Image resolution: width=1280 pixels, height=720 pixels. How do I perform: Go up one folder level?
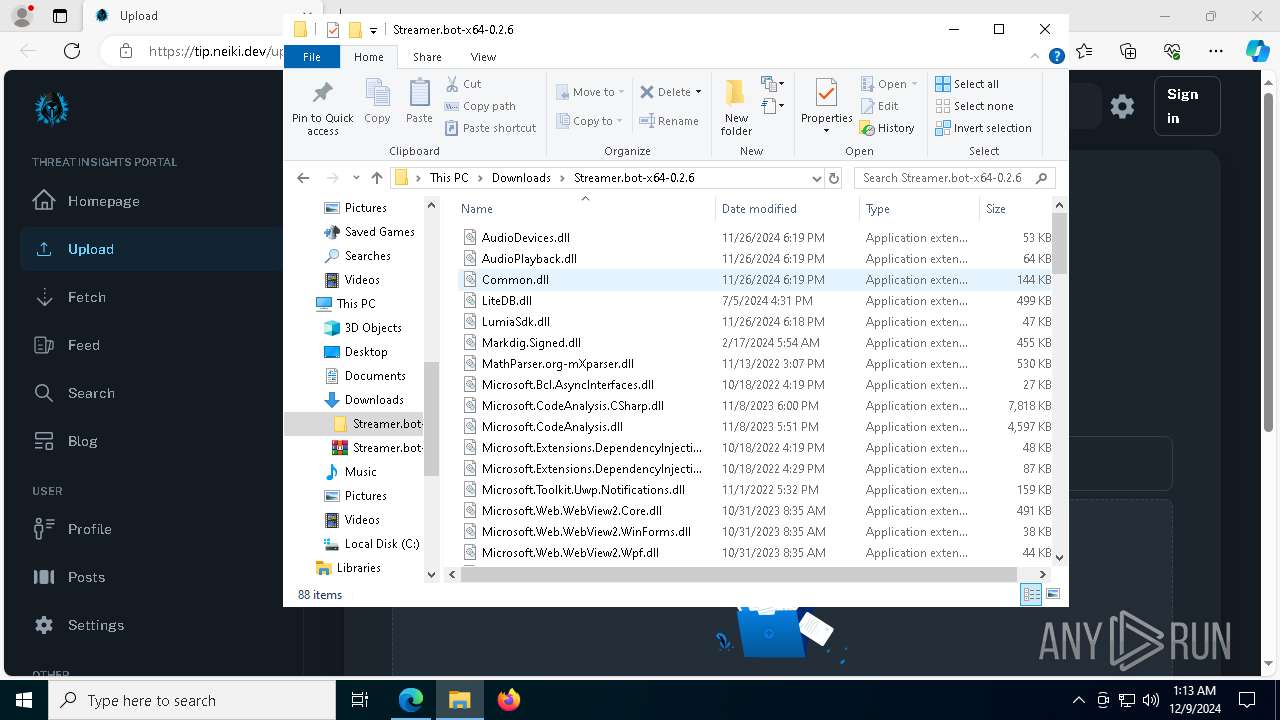point(376,178)
